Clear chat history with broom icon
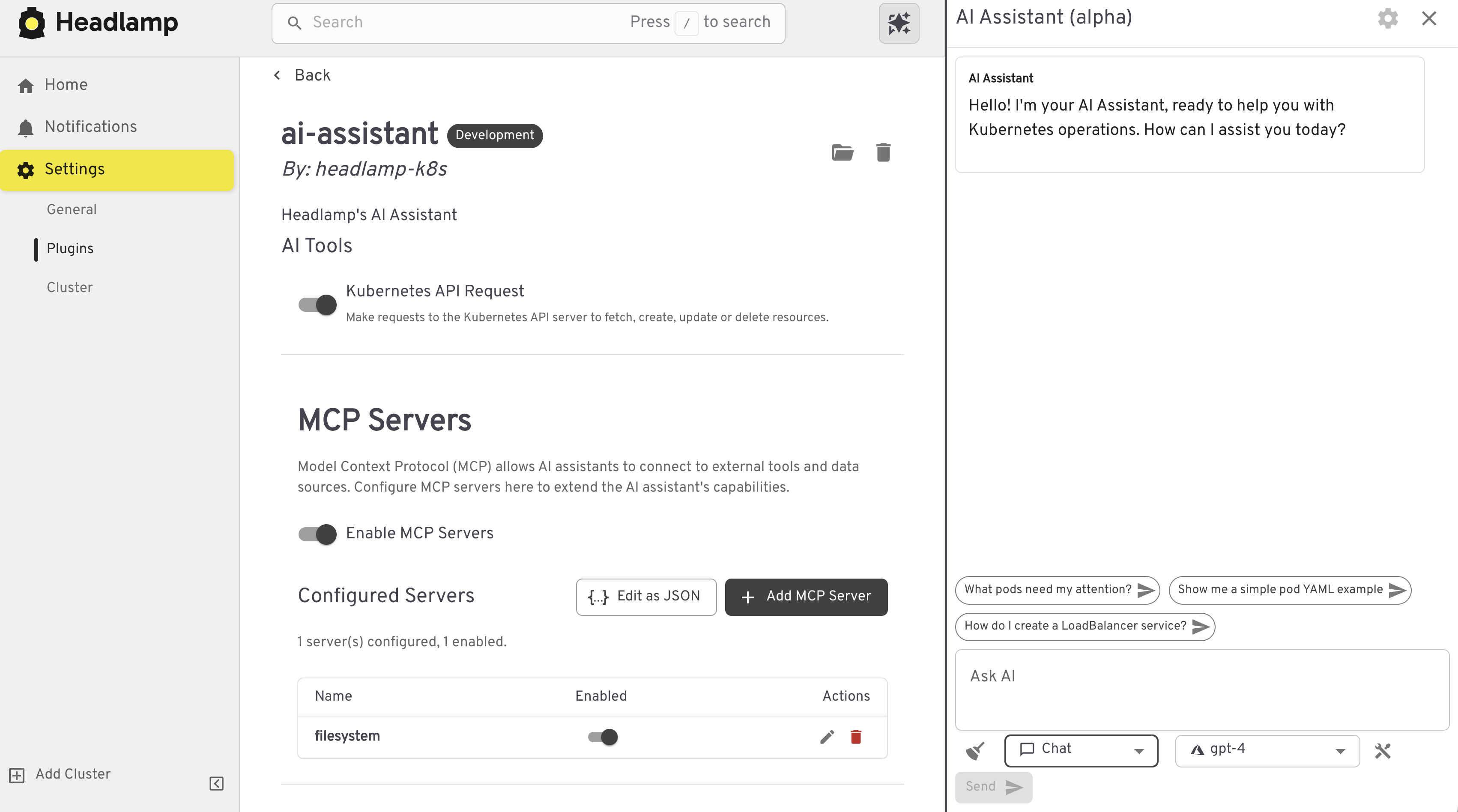1458x812 pixels. pos(975,751)
